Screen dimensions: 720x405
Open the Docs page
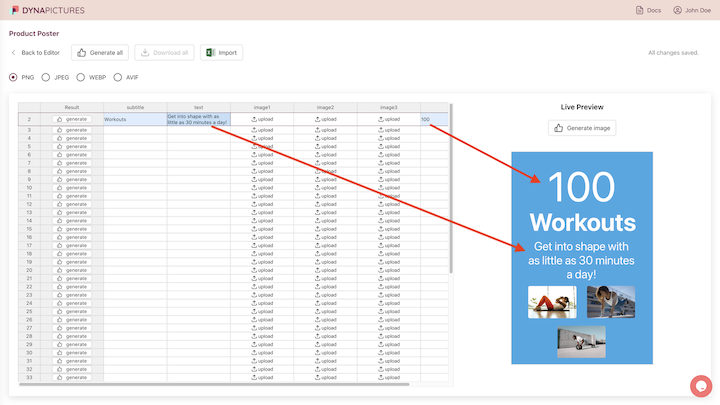tap(647, 10)
